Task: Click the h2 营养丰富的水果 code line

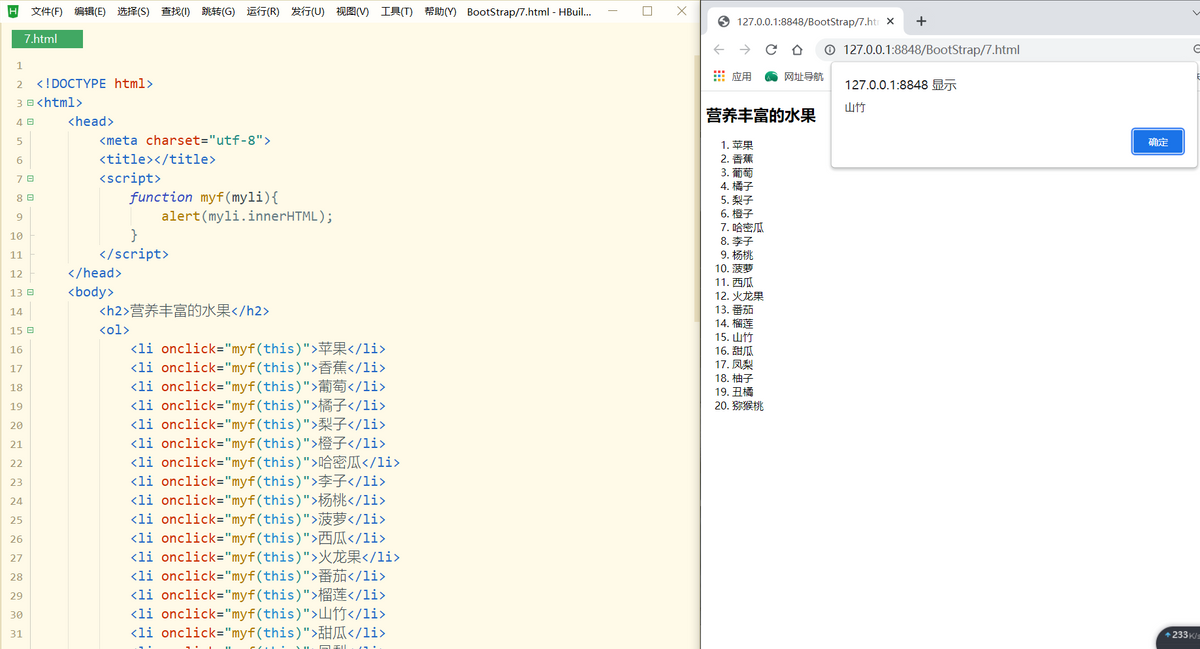Action: pos(184,311)
